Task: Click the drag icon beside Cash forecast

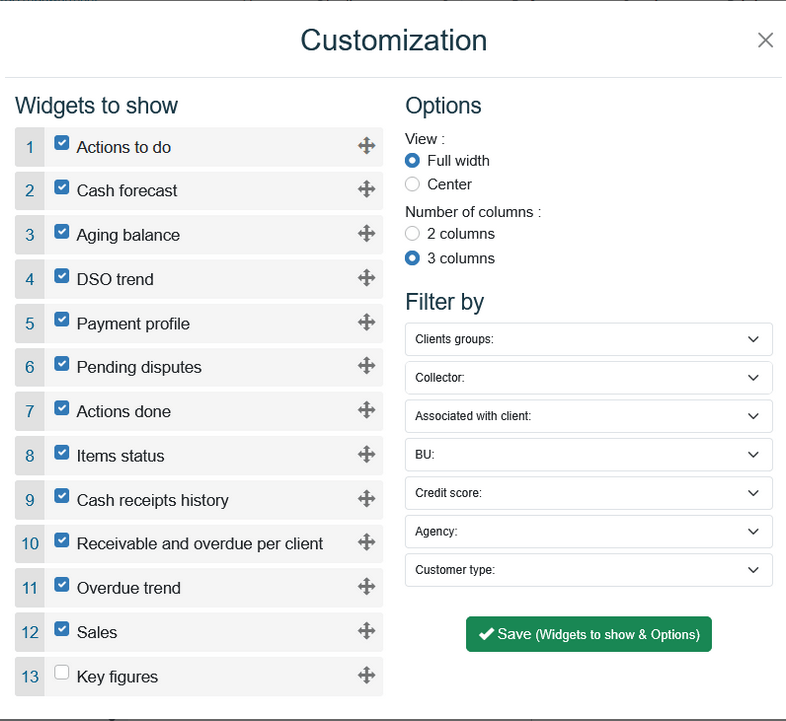Action: (366, 190)
